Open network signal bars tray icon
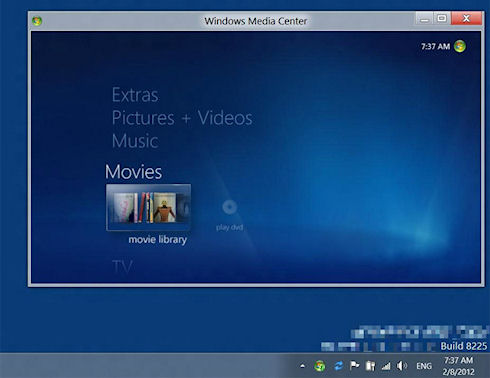The width and height of the screenshot is (490, 378). [x=386, y=366]
